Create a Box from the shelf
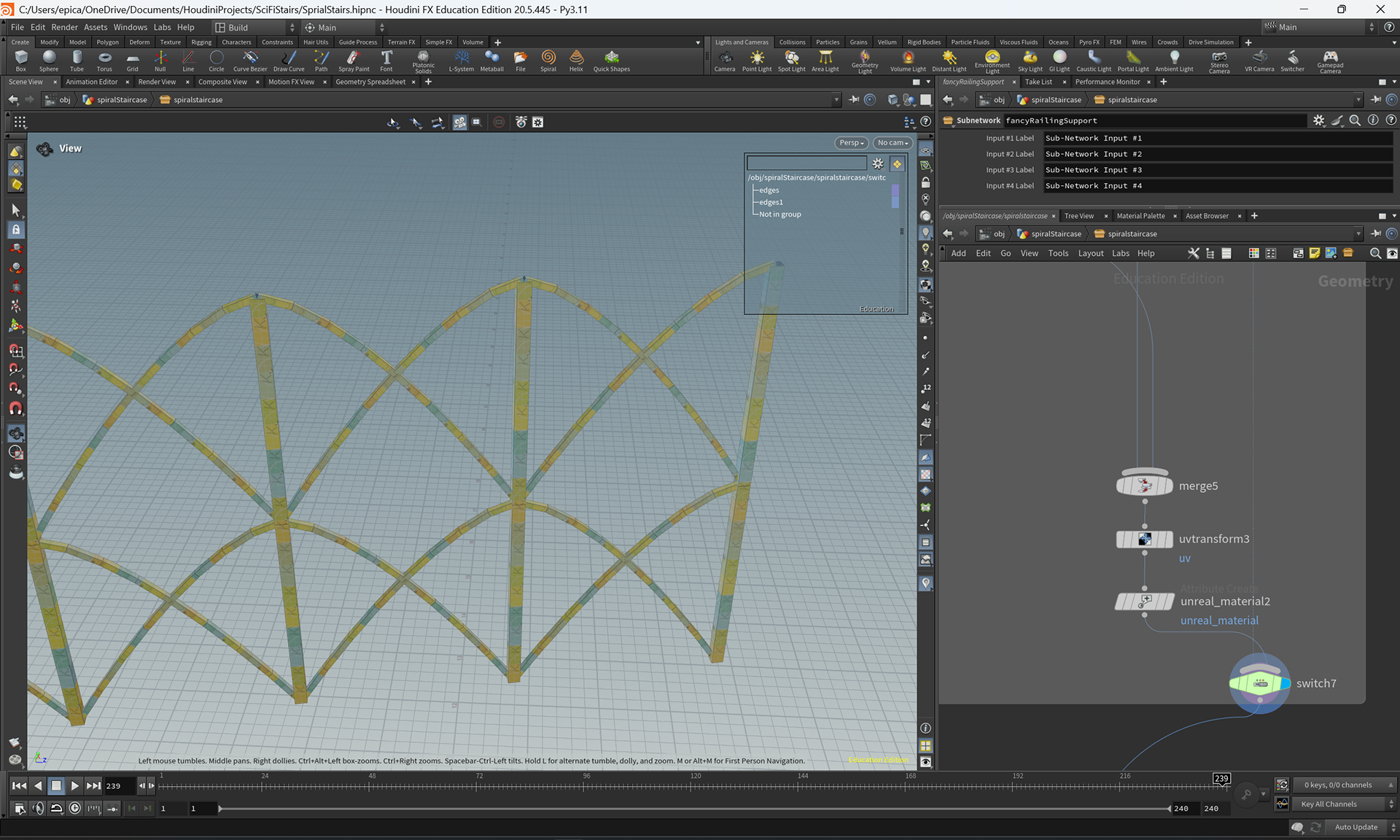The image size is (1400, 840). pyautogui.click(x=20, y=61)
